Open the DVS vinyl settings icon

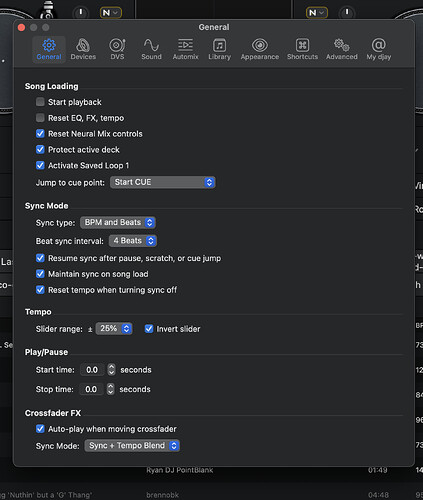coord(117,45)
